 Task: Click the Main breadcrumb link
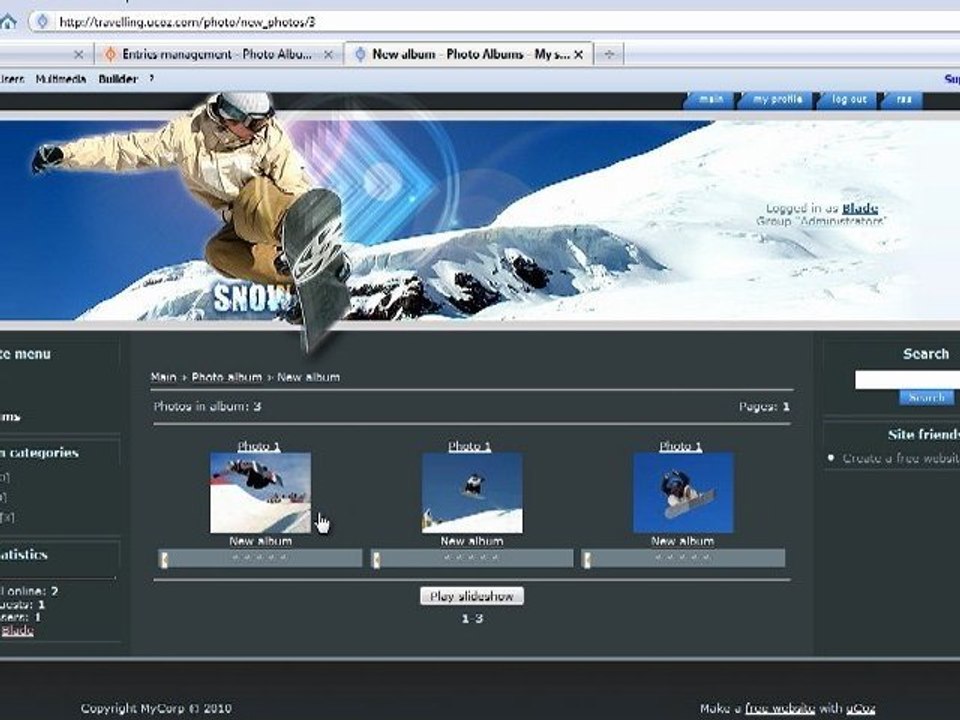[x=163, y=377]
